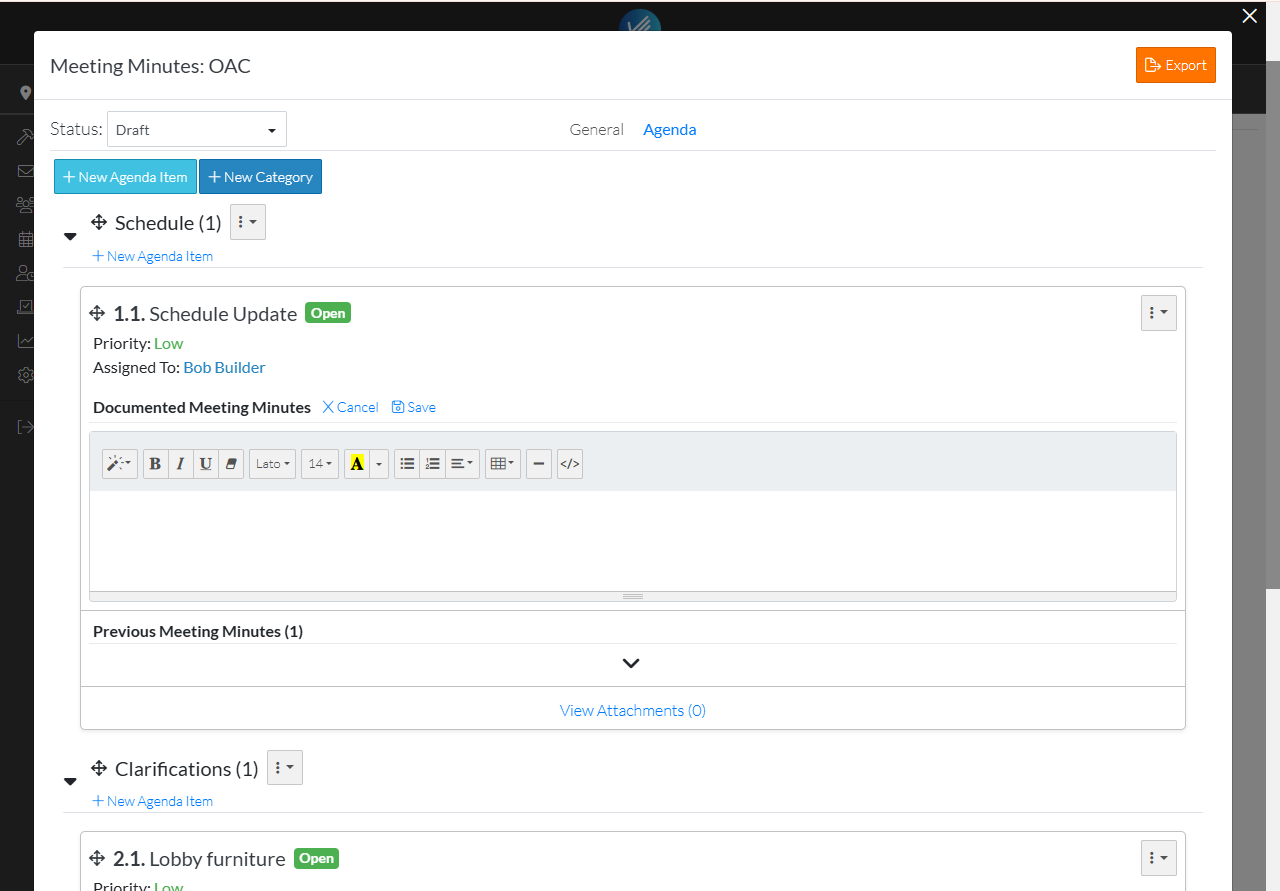
Task: Click the Open badge on Lobby furniture
Action: [316, 858]
